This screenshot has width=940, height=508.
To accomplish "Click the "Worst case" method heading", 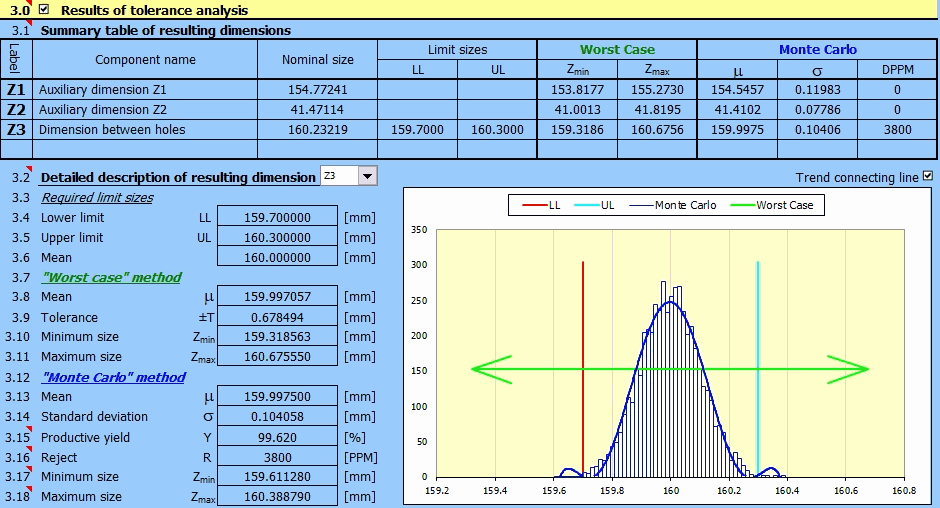I will click(111, 277).
